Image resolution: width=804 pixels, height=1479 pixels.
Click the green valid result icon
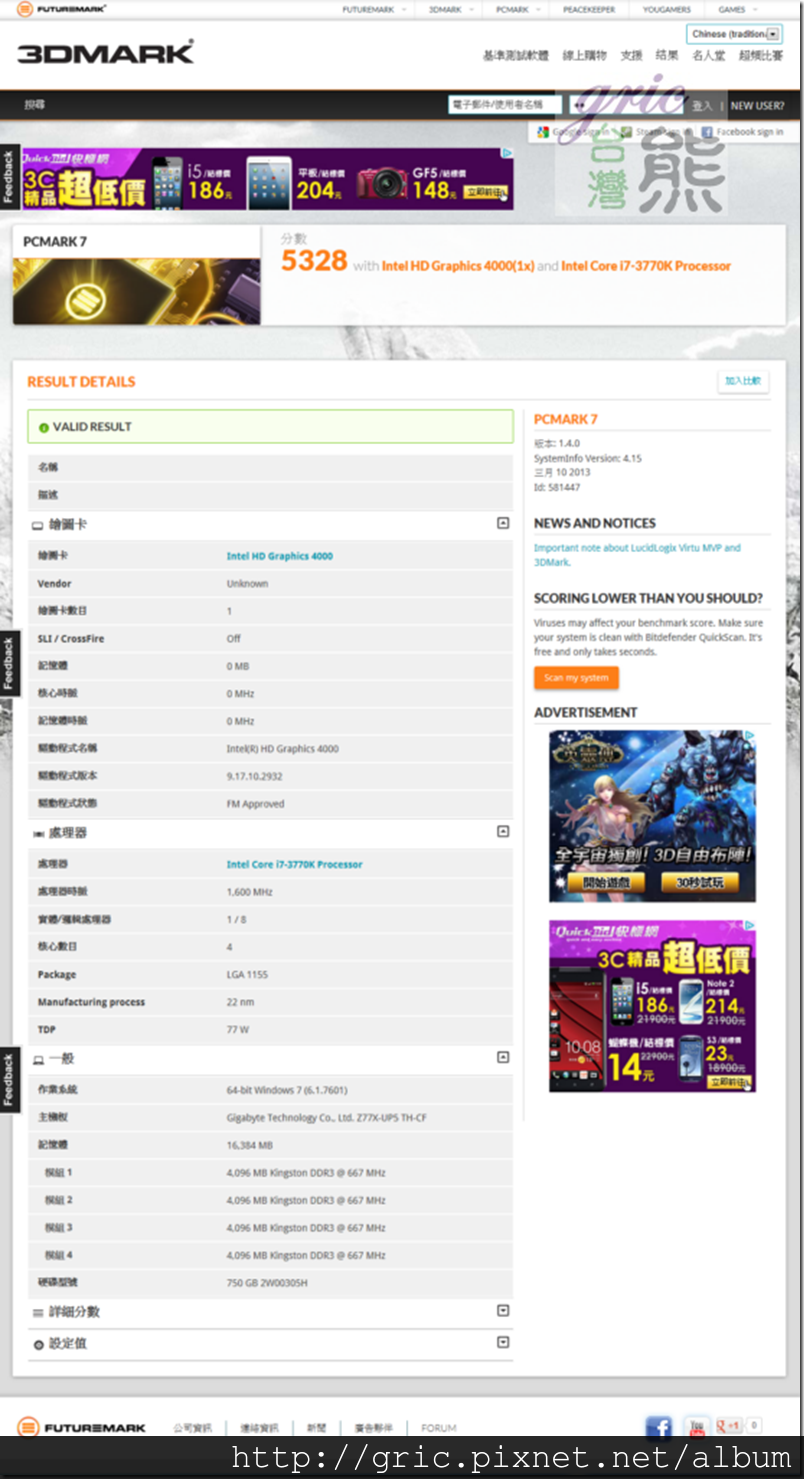[43, 427]
